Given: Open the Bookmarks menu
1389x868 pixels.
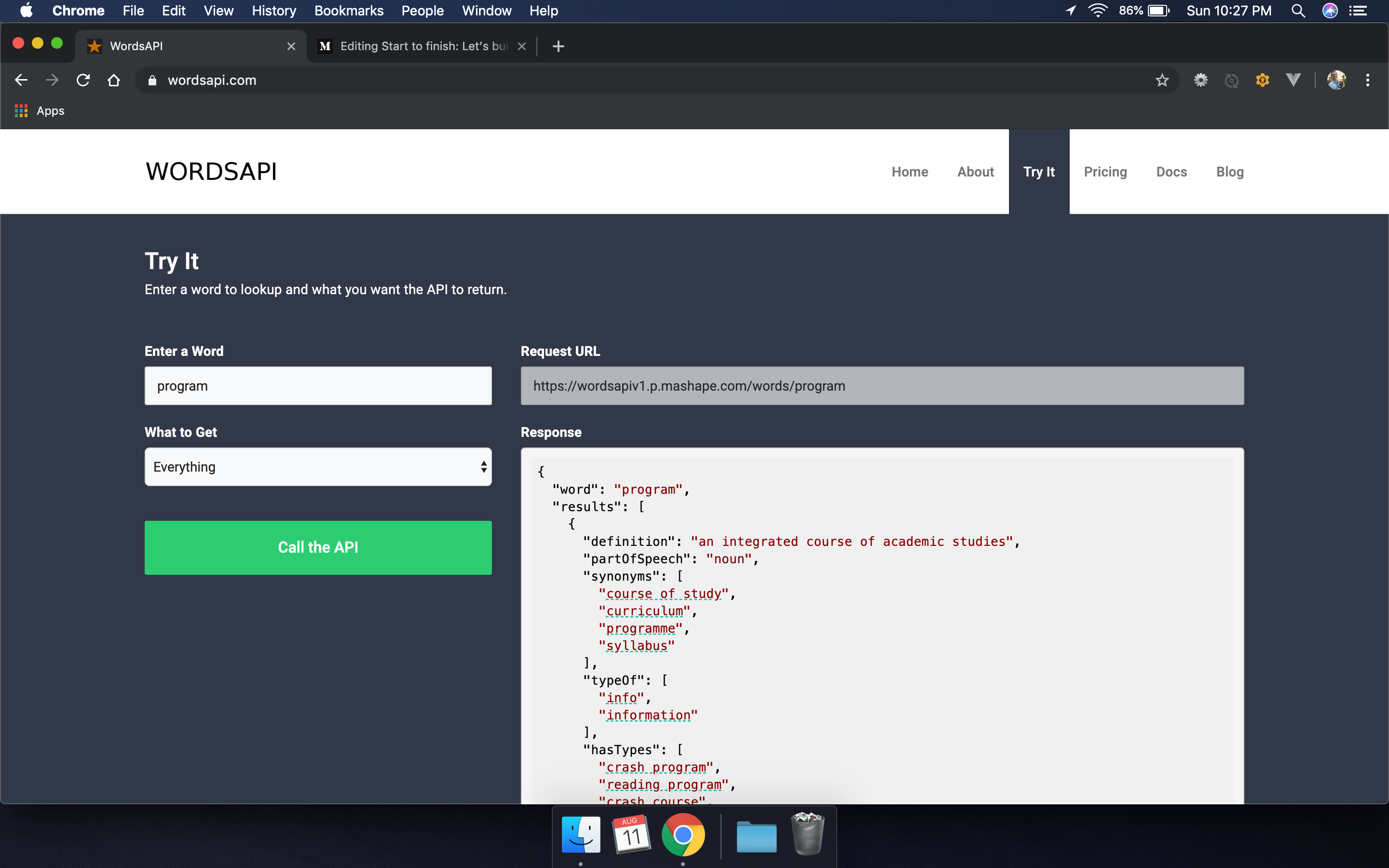Looking at the screenshot, I should [x=349, y=10].
